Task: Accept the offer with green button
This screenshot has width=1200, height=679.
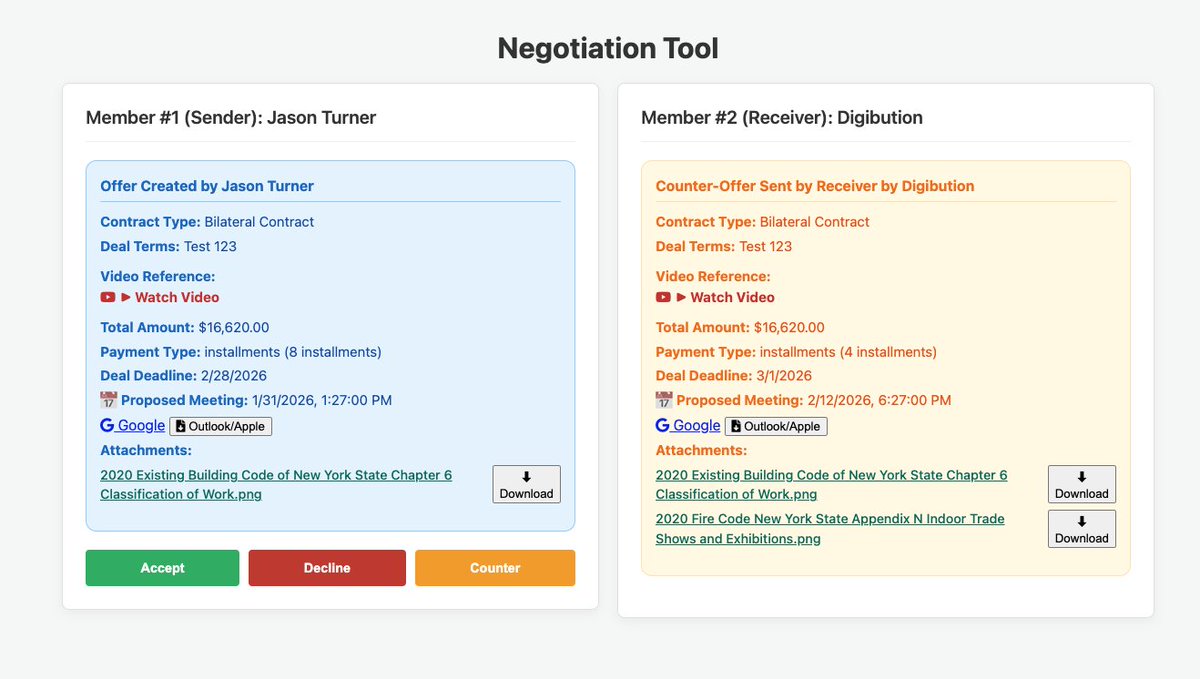Action: click(162, 568)
